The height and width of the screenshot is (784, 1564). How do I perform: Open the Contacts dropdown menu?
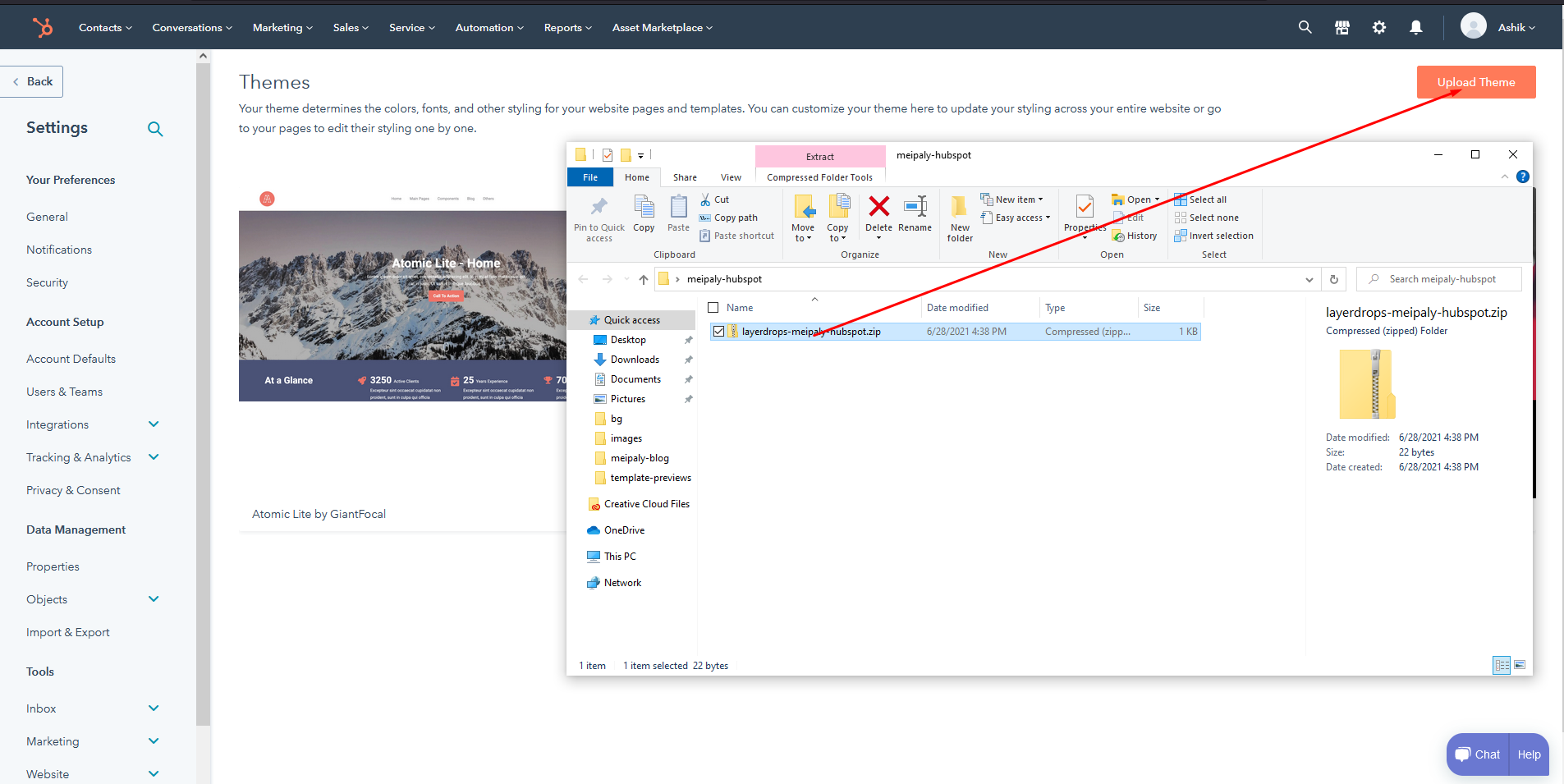(105, 28)
